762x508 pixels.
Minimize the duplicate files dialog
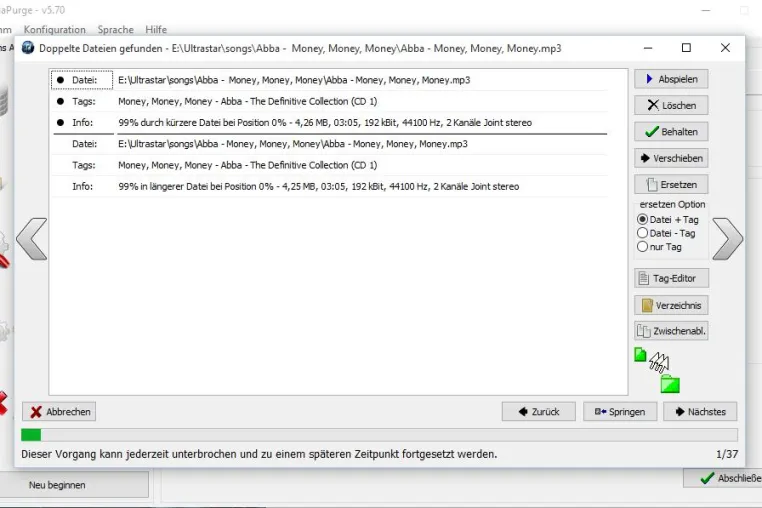pyautogui.click(x=648, y=48)
